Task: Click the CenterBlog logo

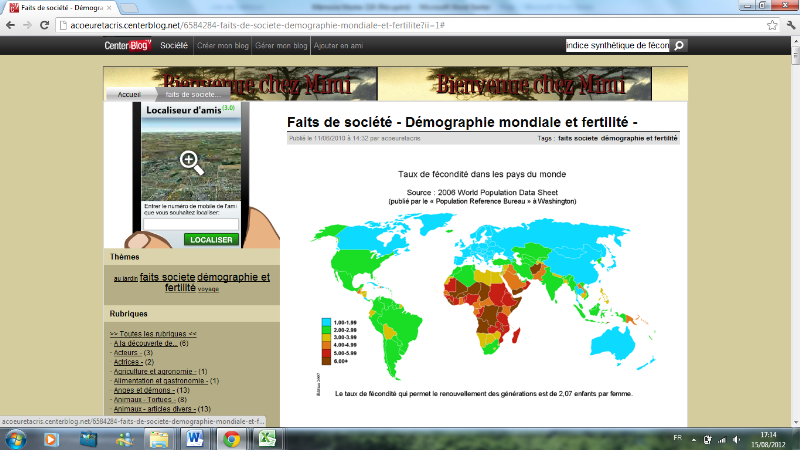Action: click(x=128, y=45)
